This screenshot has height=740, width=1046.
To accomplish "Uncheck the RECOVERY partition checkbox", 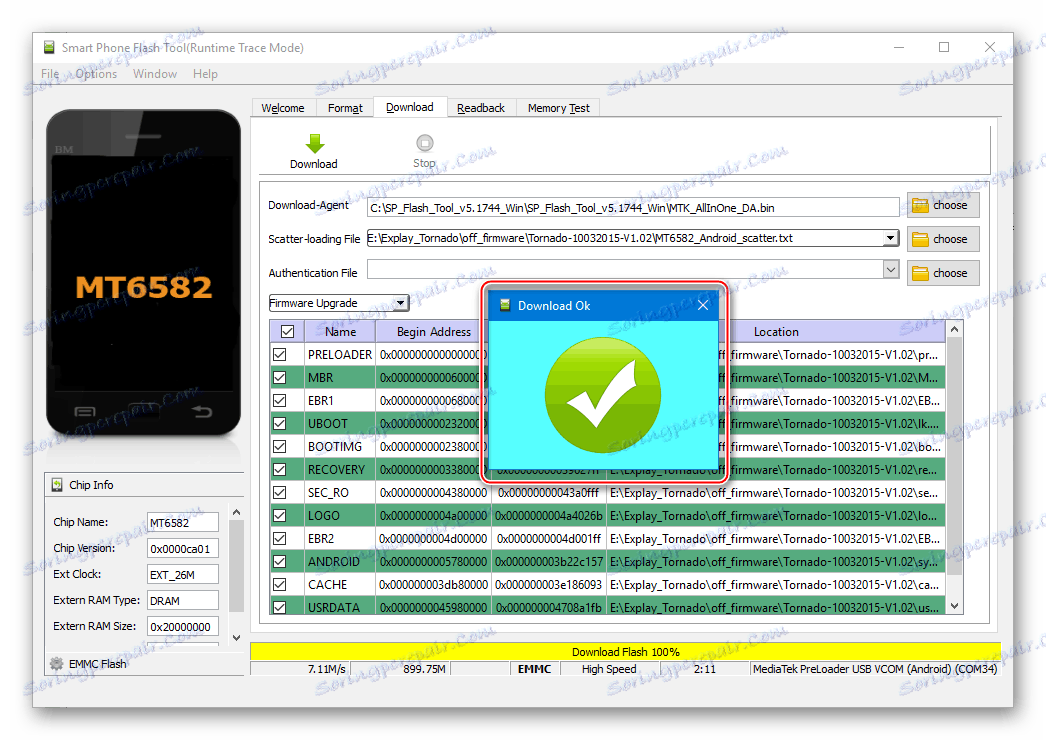I will click(280, 470).
